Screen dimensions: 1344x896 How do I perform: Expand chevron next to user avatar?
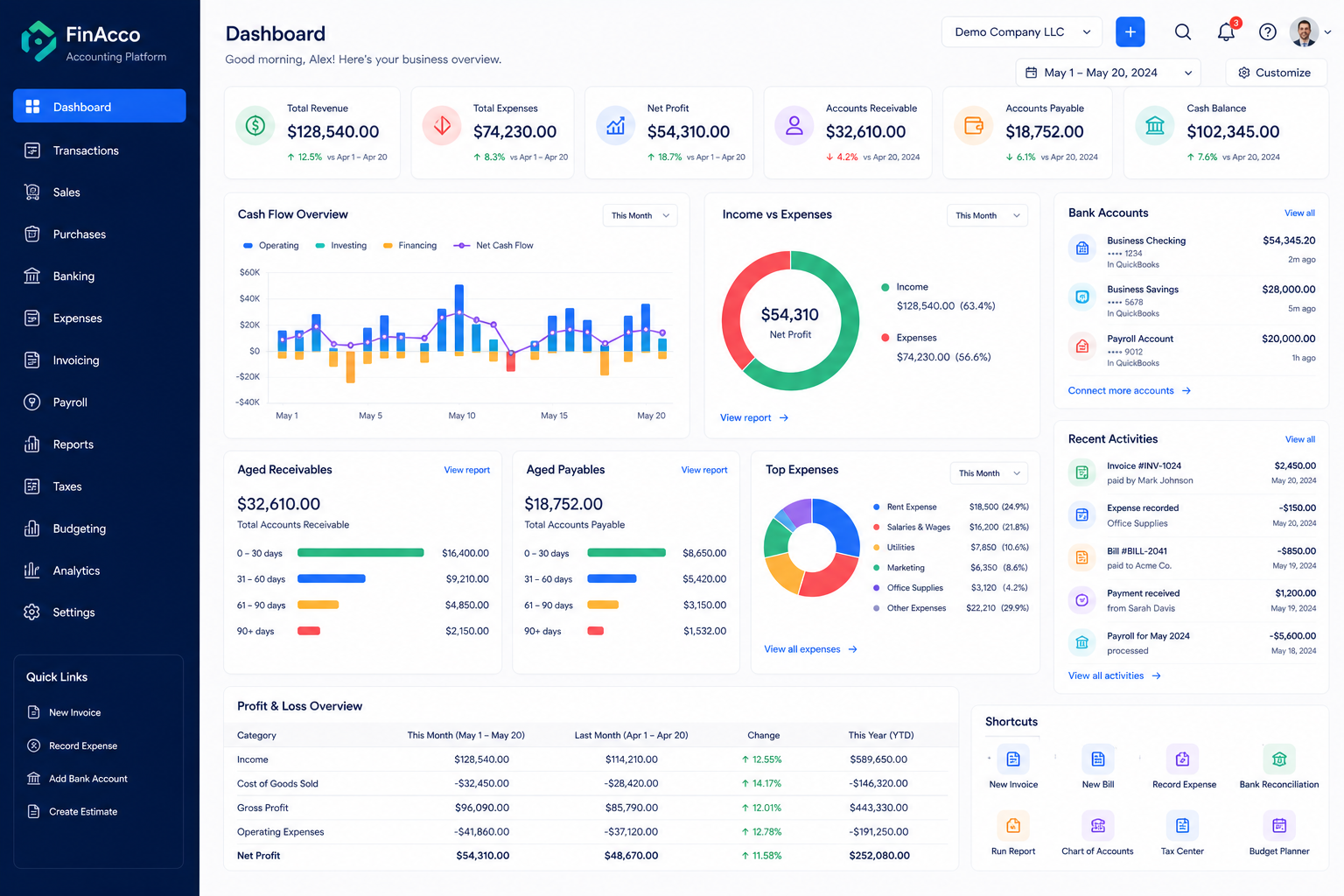pos(1327,32)
